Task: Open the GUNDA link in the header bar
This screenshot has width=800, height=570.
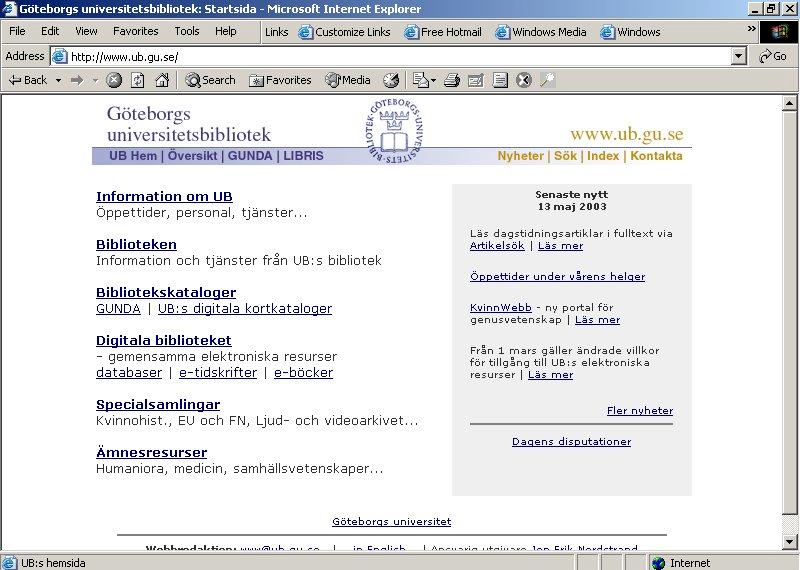Action: pos(250,156)
